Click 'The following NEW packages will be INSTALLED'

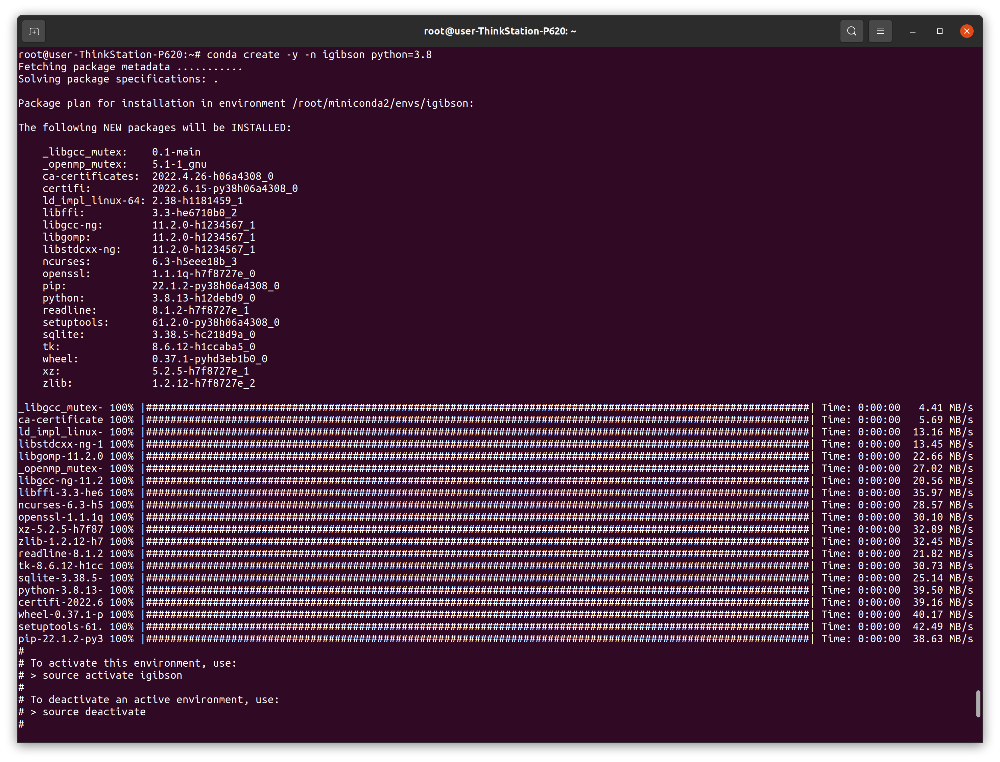point(154,128)
